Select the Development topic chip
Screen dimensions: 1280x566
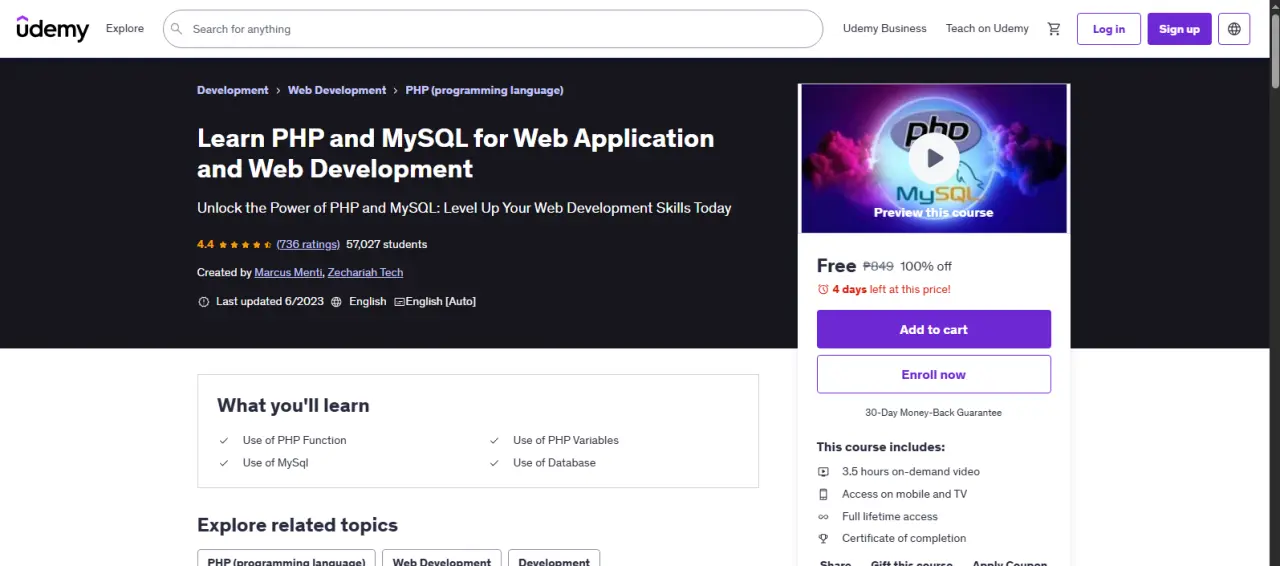(x=554, y=558)
